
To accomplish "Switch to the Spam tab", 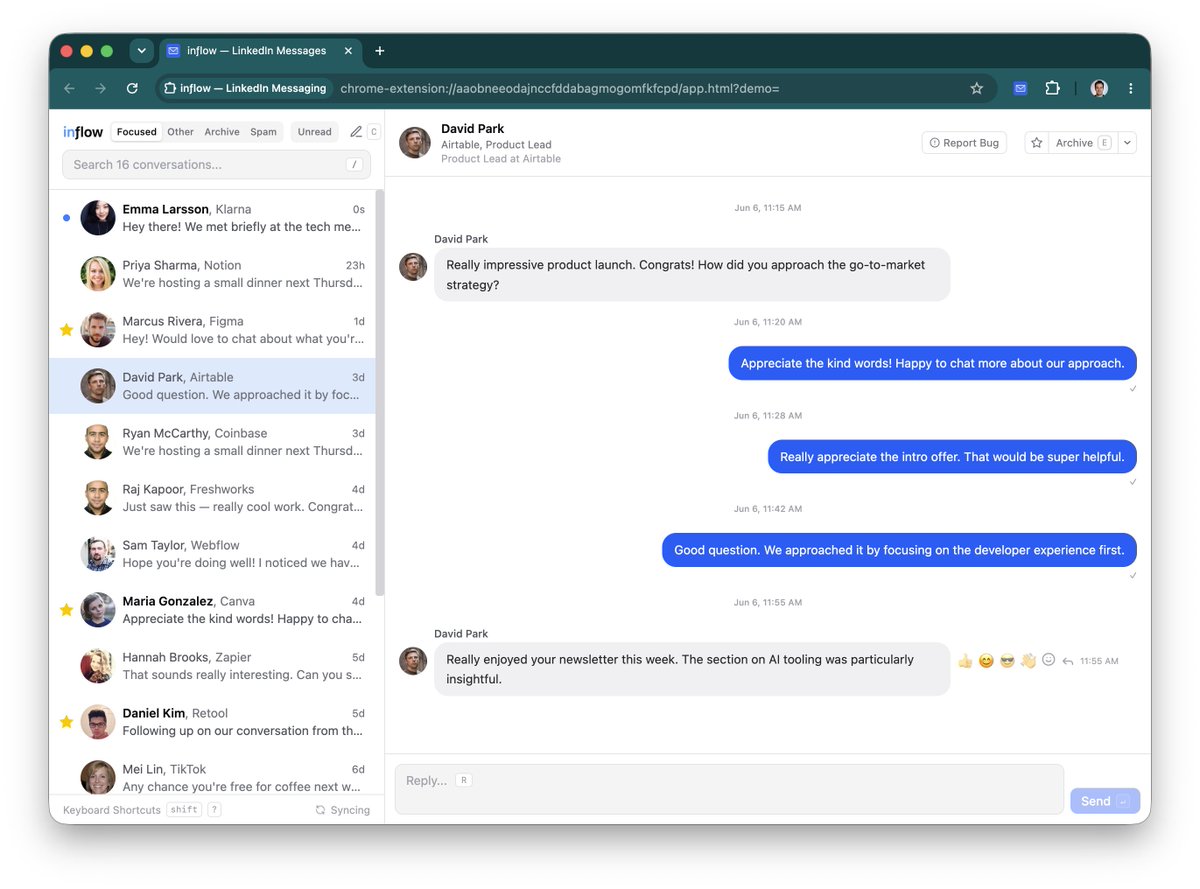I will 264,132.
